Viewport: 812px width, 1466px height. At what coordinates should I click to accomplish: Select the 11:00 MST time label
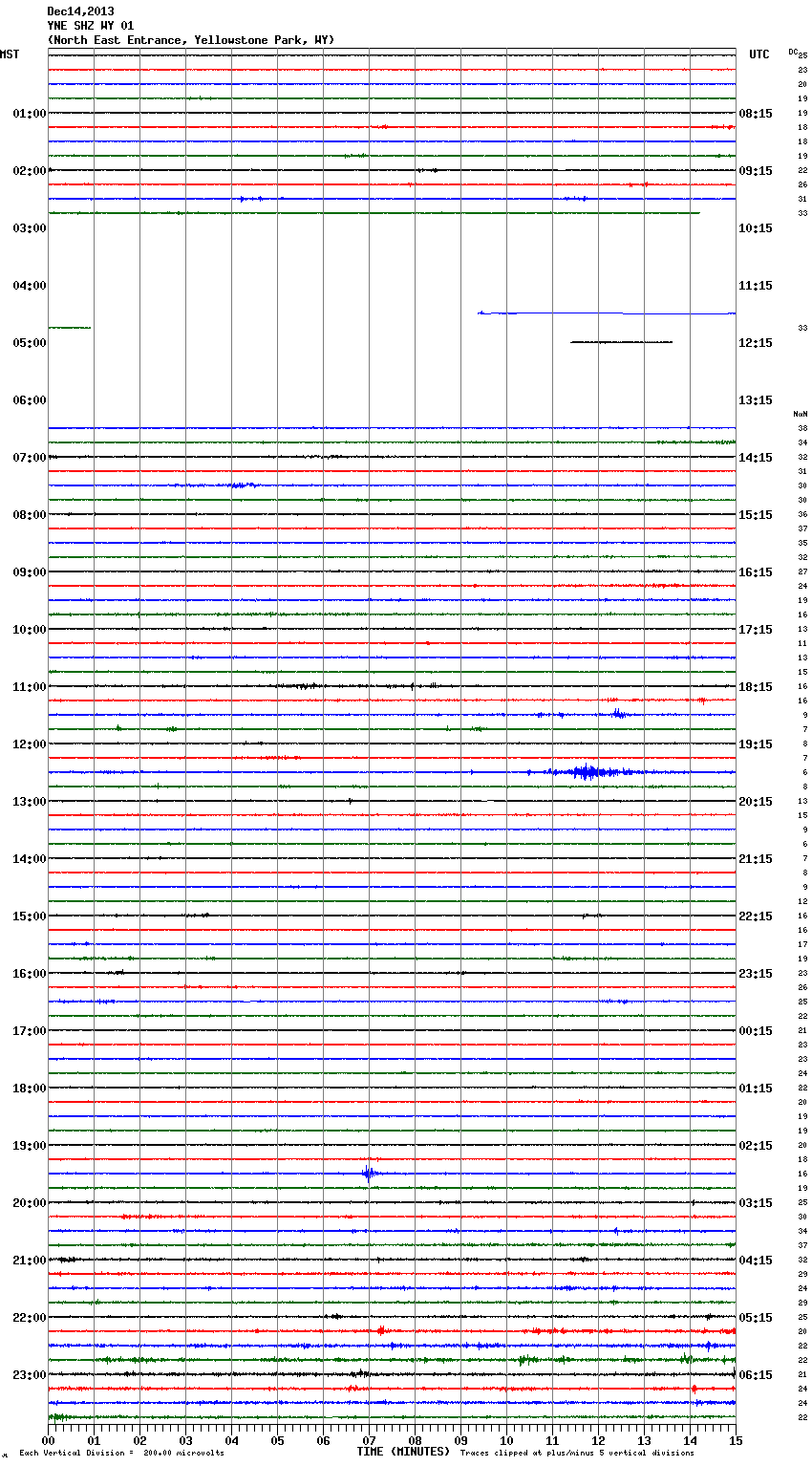[30, 687]
